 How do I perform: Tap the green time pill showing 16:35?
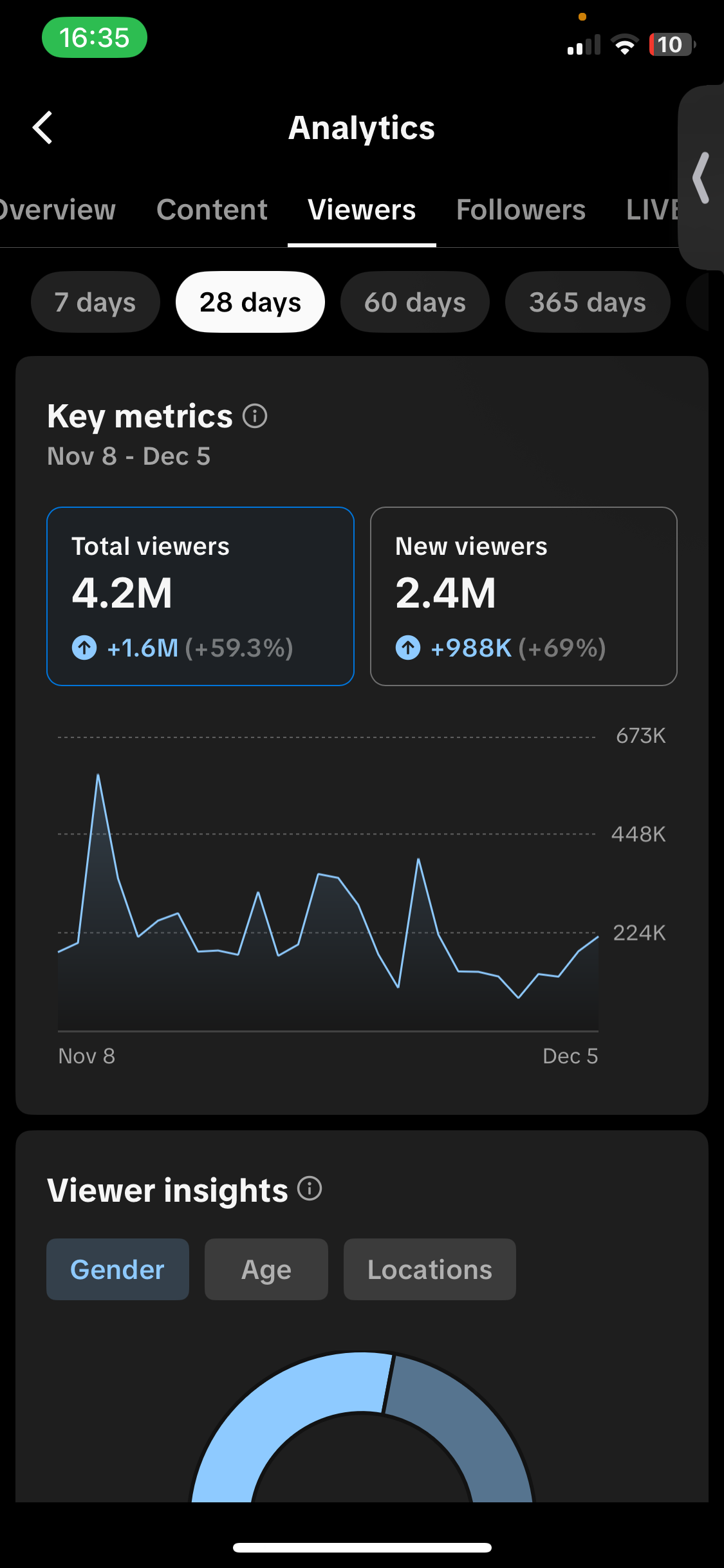pyautogui.click(x=95, y=38)
